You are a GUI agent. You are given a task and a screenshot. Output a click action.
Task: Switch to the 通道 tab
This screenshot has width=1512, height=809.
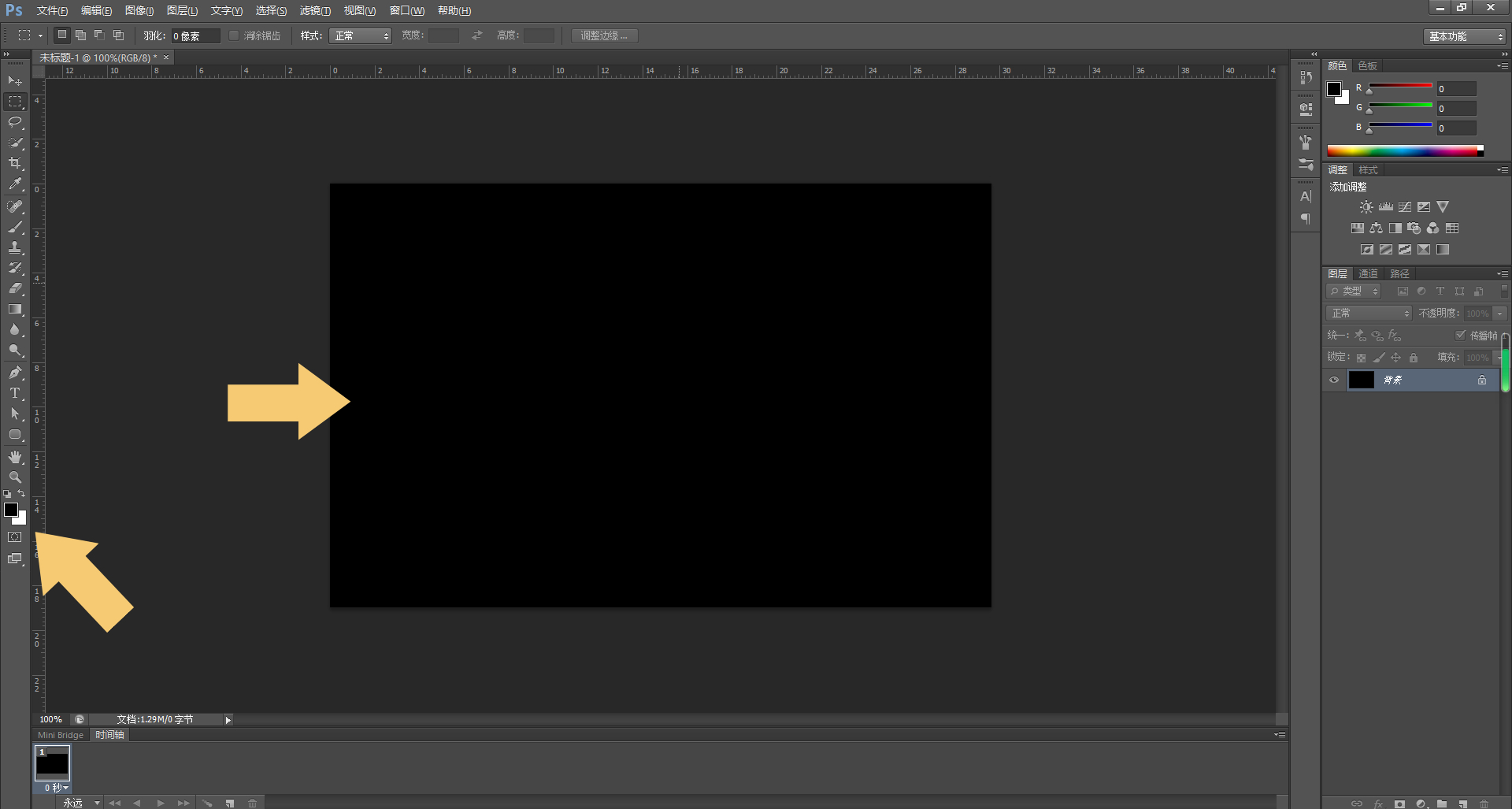tap(1369, 274)
